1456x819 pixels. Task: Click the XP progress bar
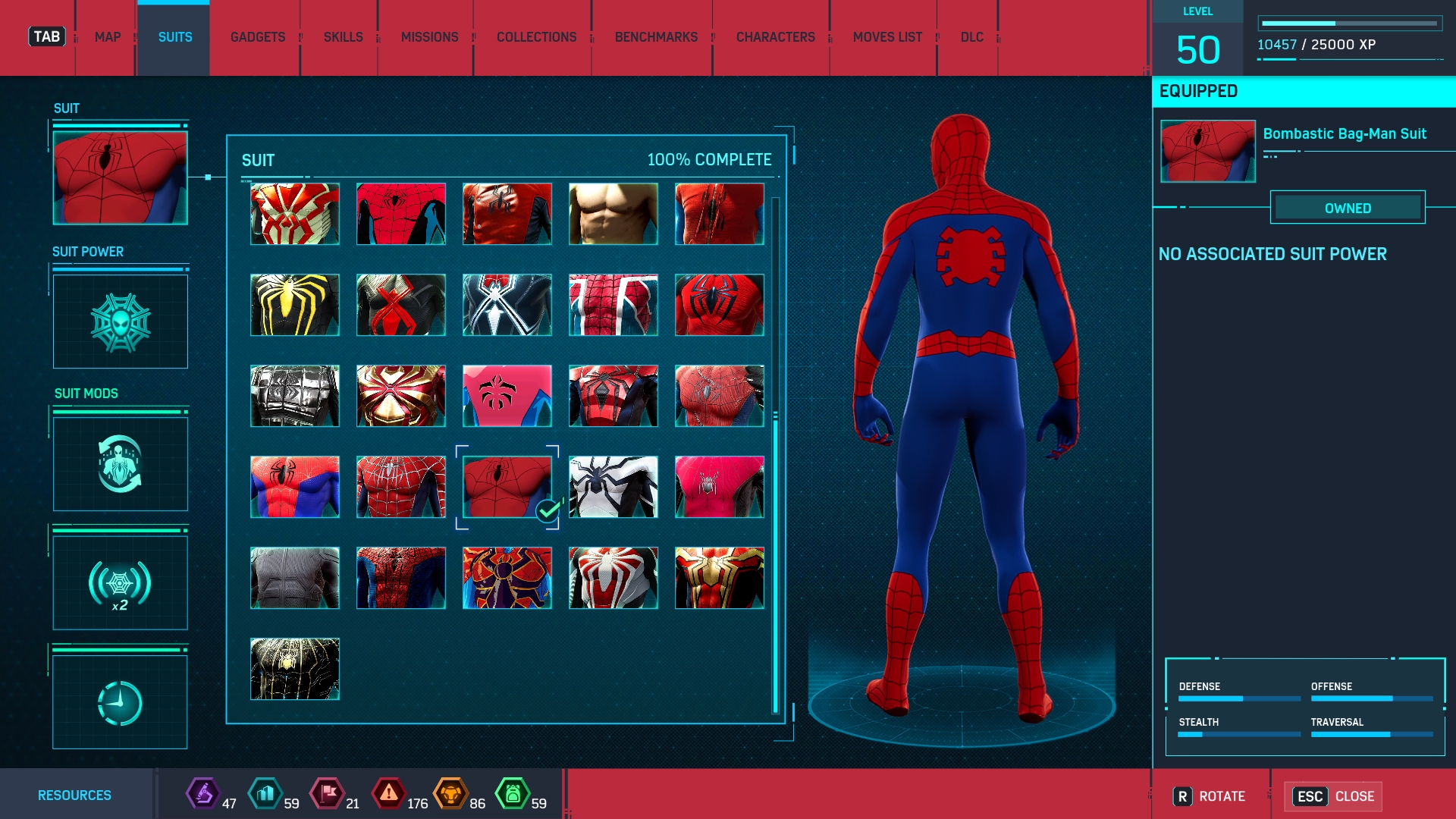(x=1350, y=24)
